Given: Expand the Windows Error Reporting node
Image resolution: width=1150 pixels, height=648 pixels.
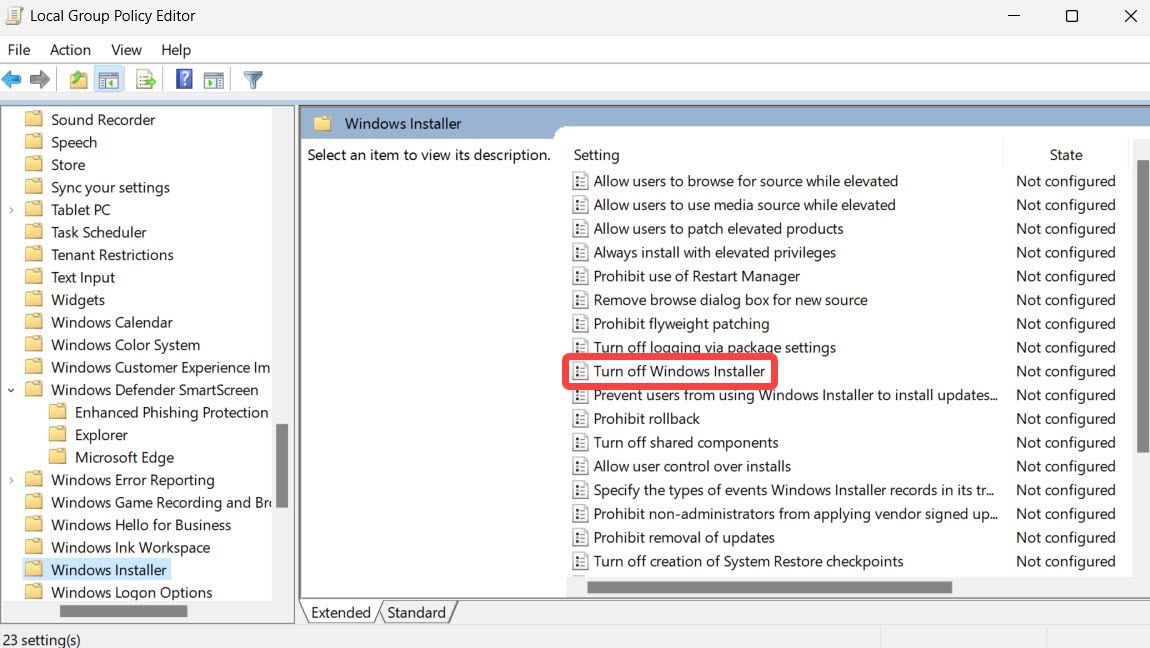Looking at the screenshot, I should point(11,480).
